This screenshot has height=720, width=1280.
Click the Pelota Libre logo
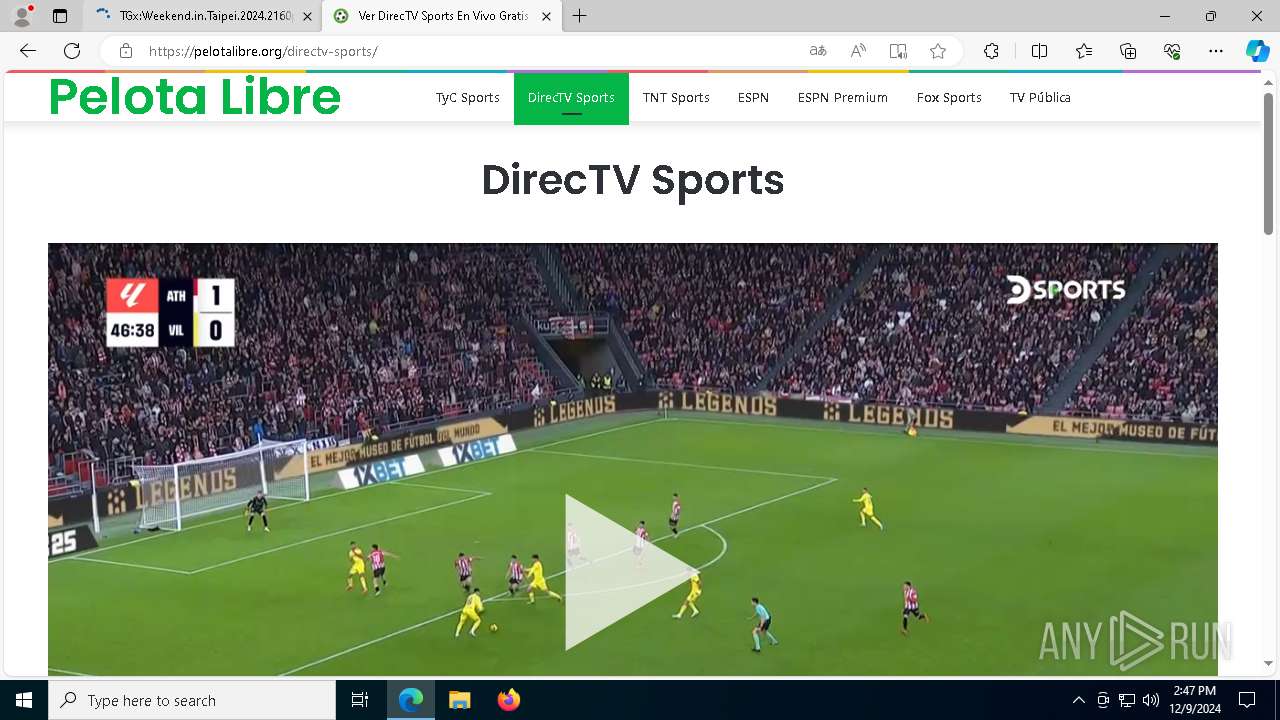(195, 97)
